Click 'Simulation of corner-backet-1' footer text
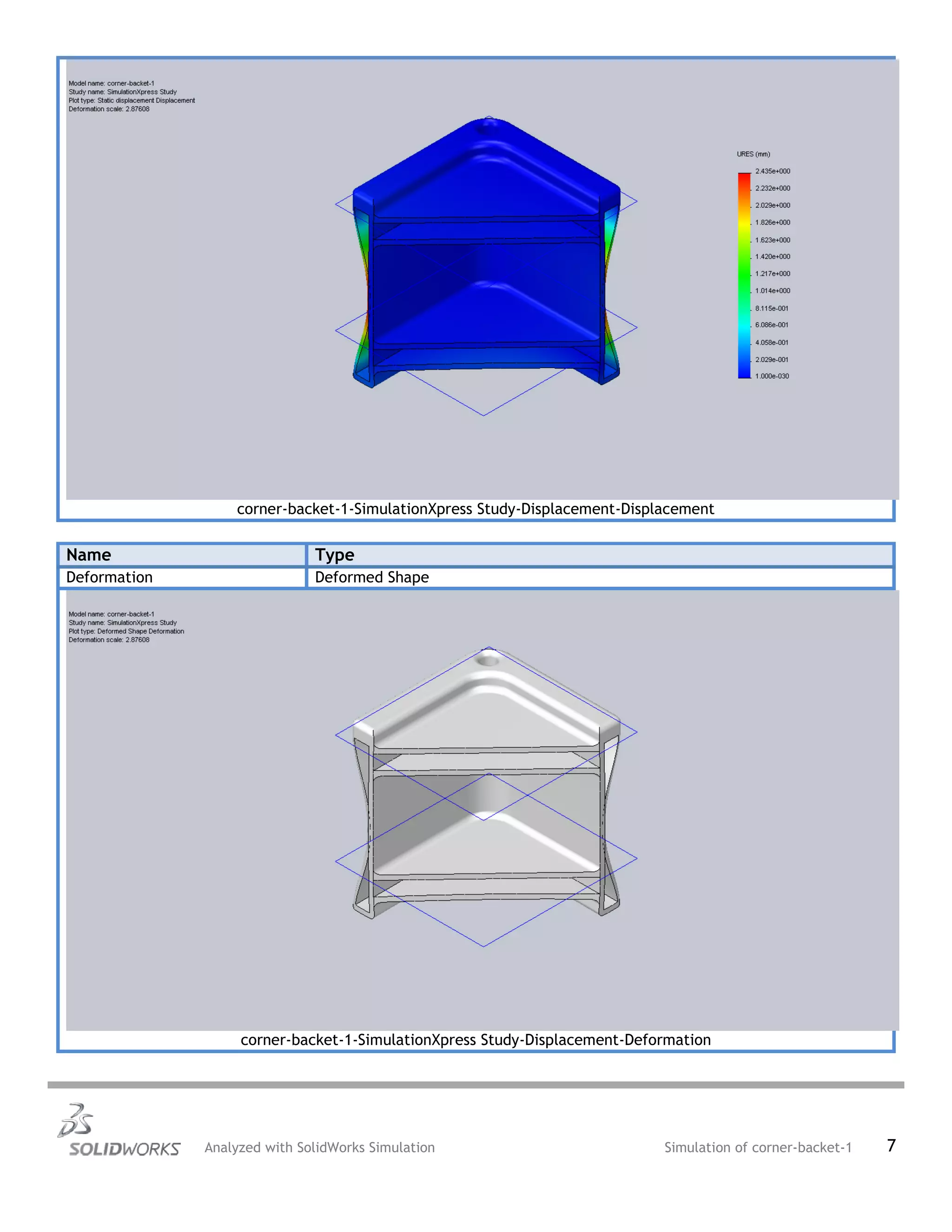 pyautogui.click(x=757, y=1147)
